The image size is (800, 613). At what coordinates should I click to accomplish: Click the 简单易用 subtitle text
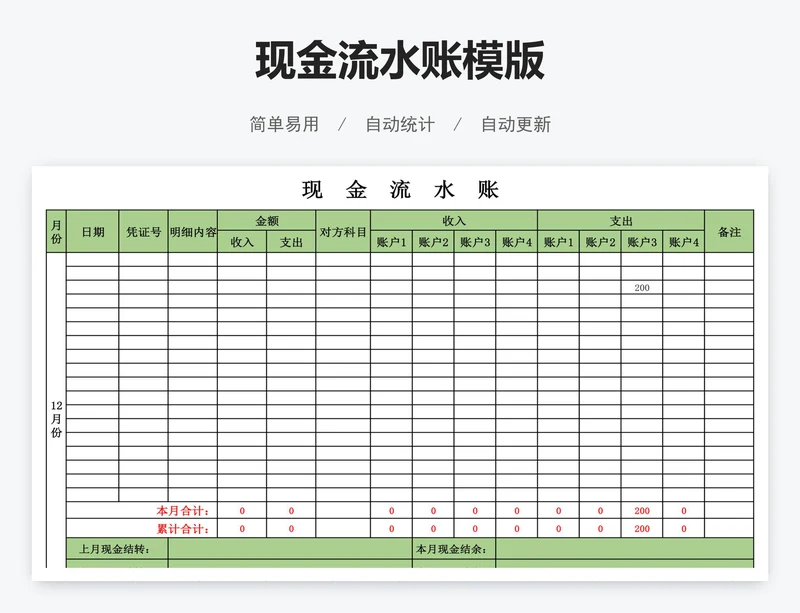coord(284,124)
